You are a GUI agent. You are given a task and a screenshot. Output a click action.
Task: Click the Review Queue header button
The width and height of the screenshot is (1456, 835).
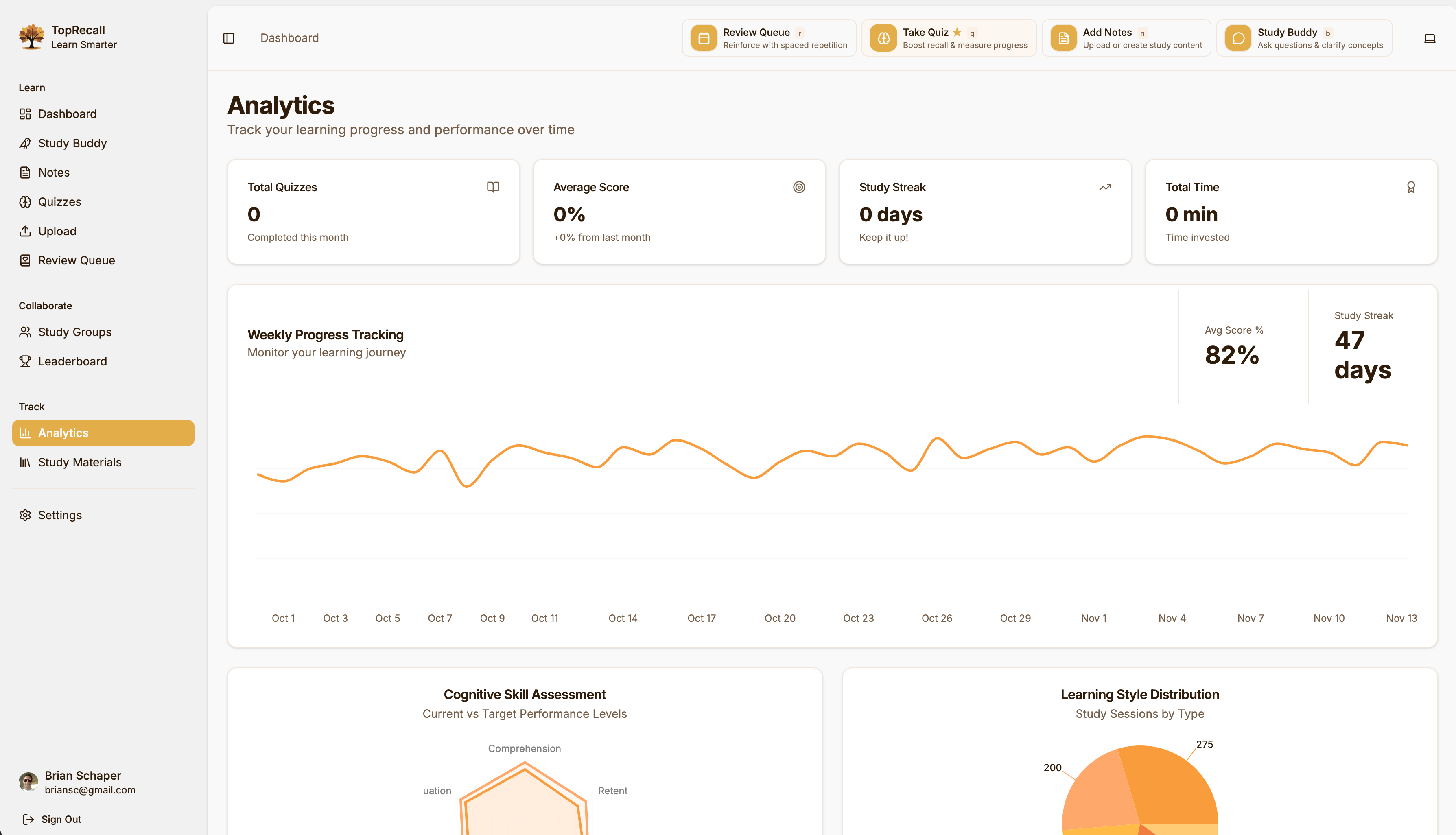768,38
